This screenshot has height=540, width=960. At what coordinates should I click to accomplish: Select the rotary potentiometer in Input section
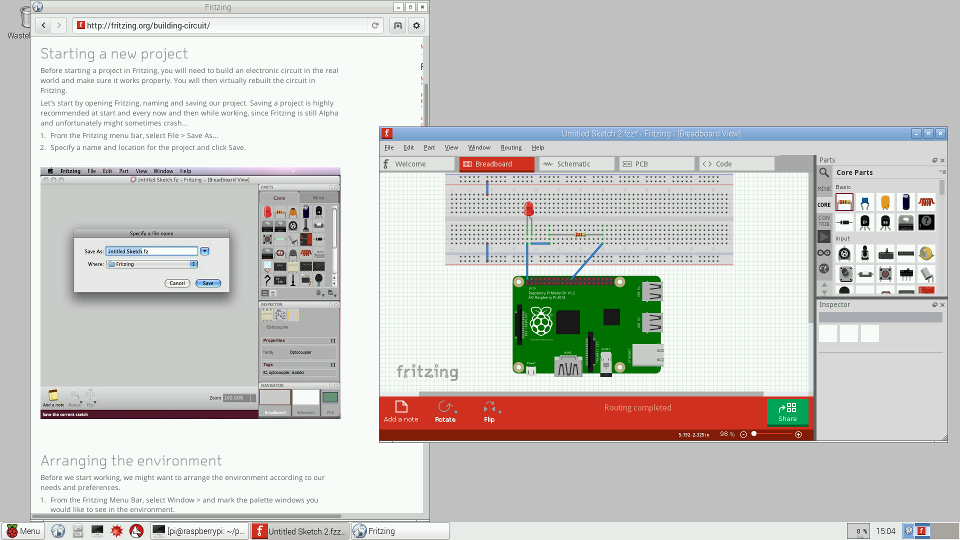844,253
